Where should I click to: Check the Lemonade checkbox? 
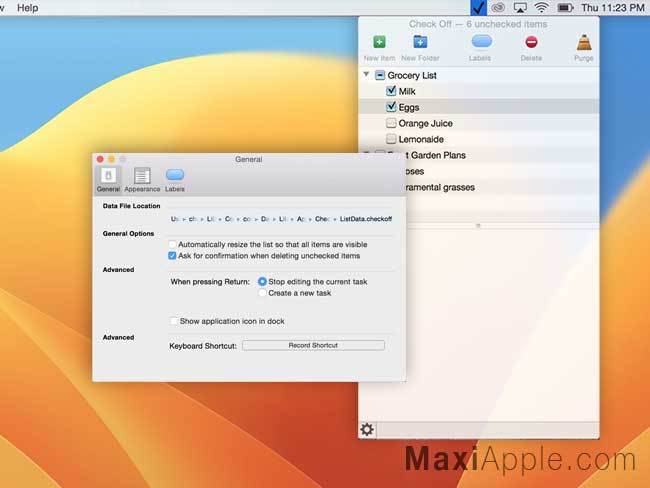(390, 139)
